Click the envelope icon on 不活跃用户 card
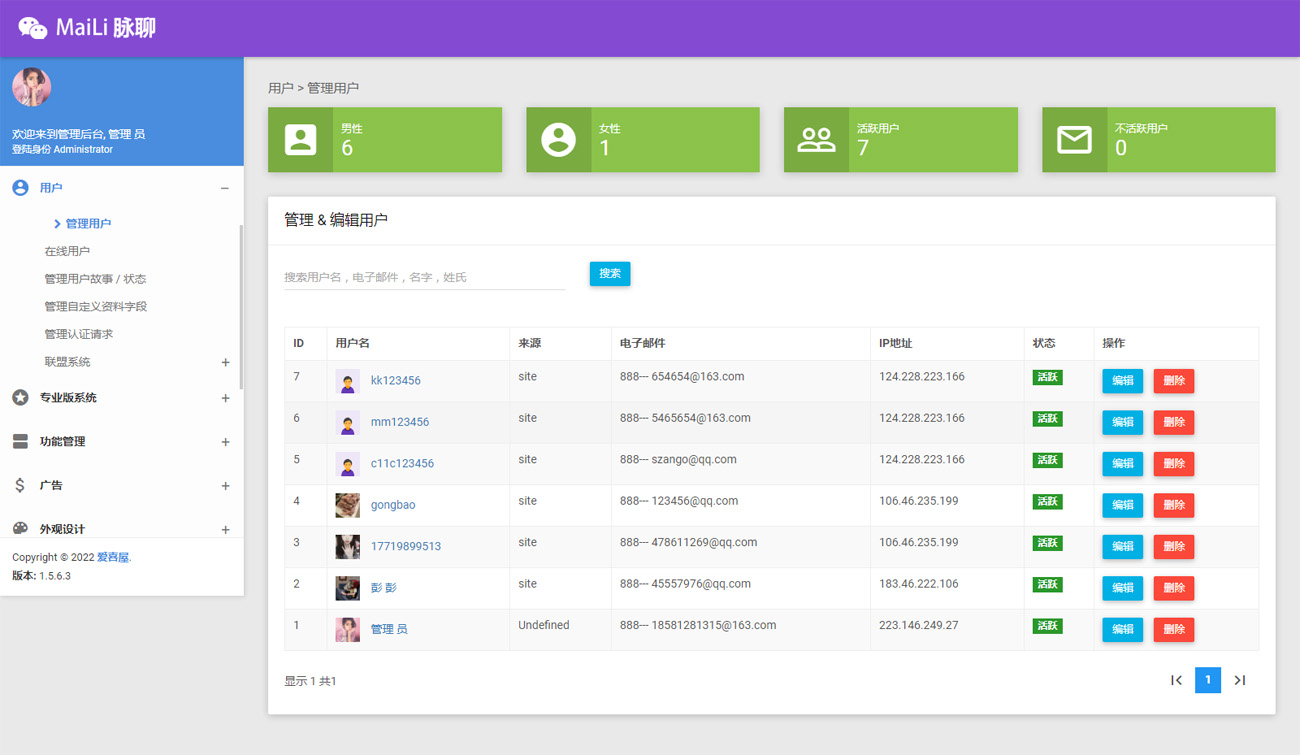 (x=1073, y=139)
